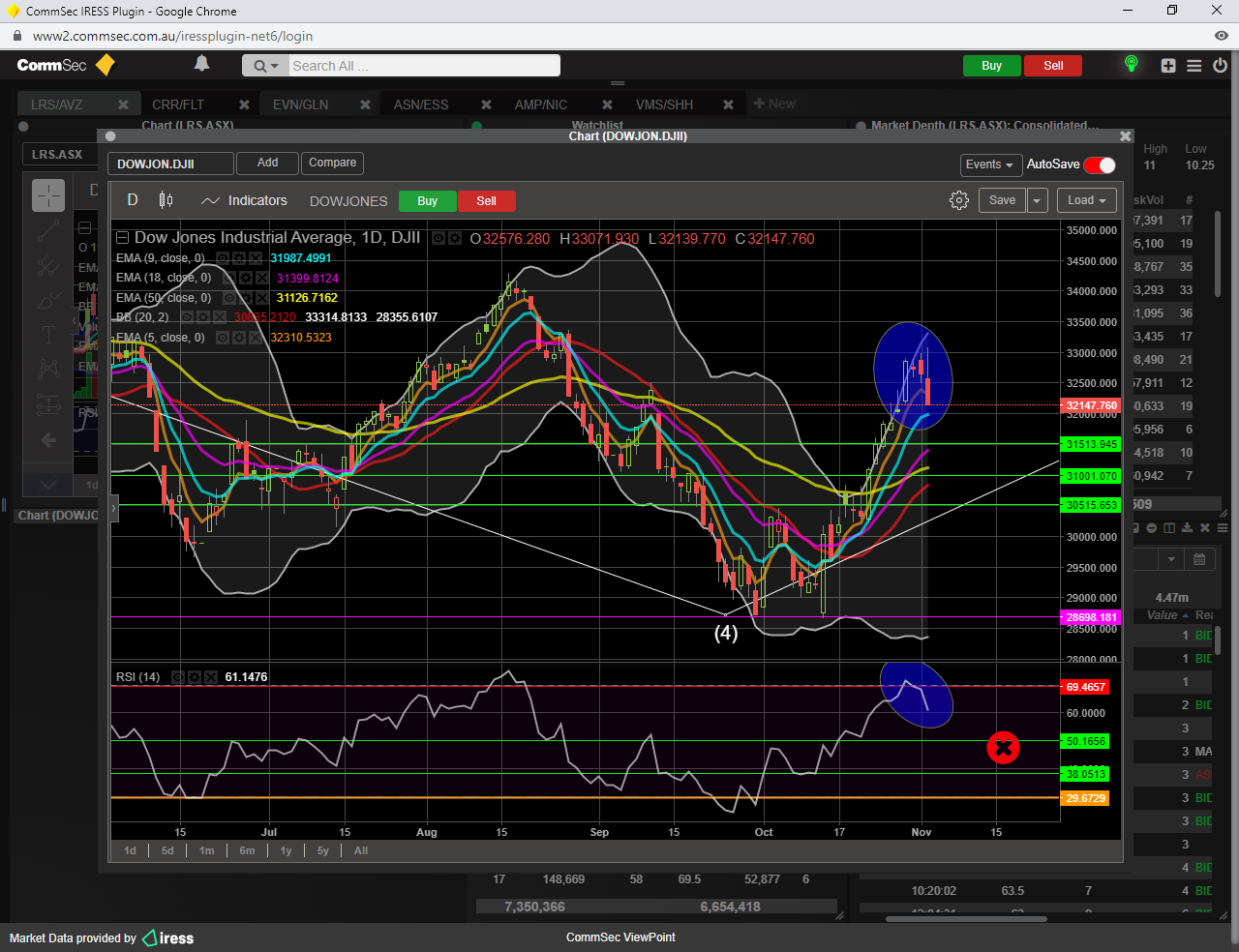The height and width of the screenshot is (952, 1239).
Task: Toggle visibility of EMA 18 indicator
Action: pos(230,278)
